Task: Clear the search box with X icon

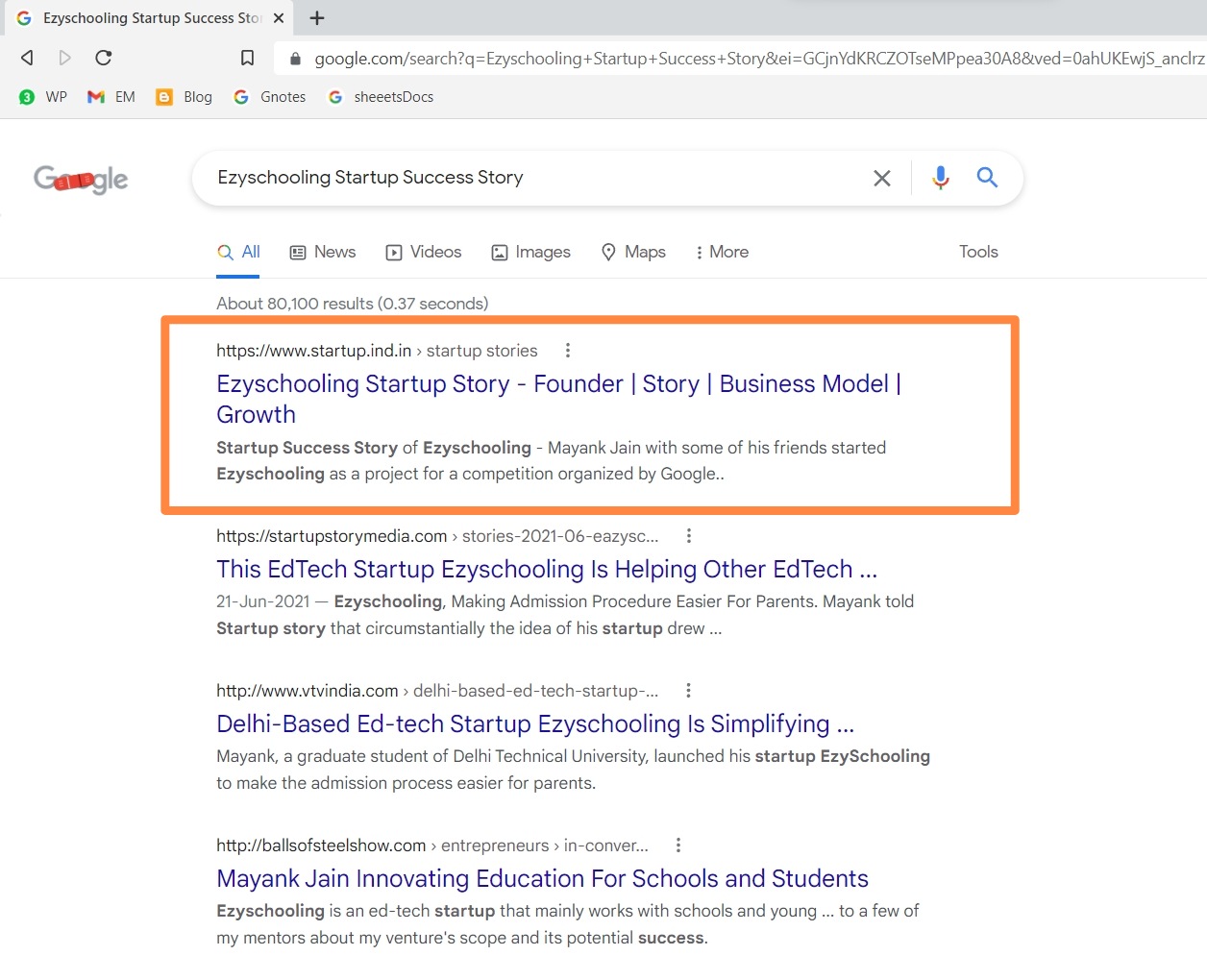Action: pyautogui.click(x=882, y=178)
